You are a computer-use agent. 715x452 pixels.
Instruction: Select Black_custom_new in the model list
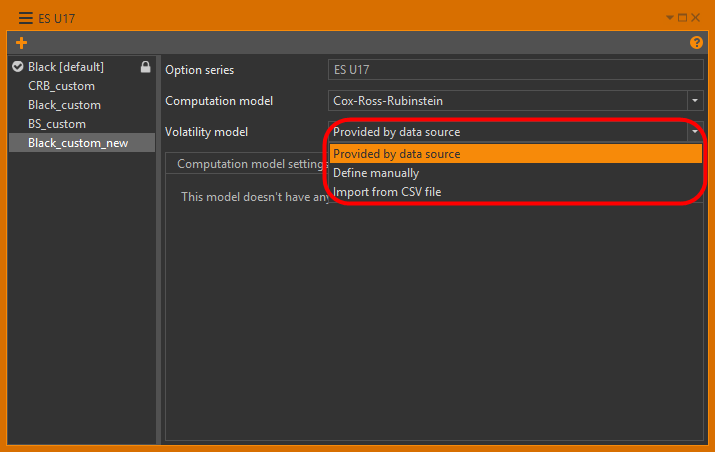coord(78,143)
